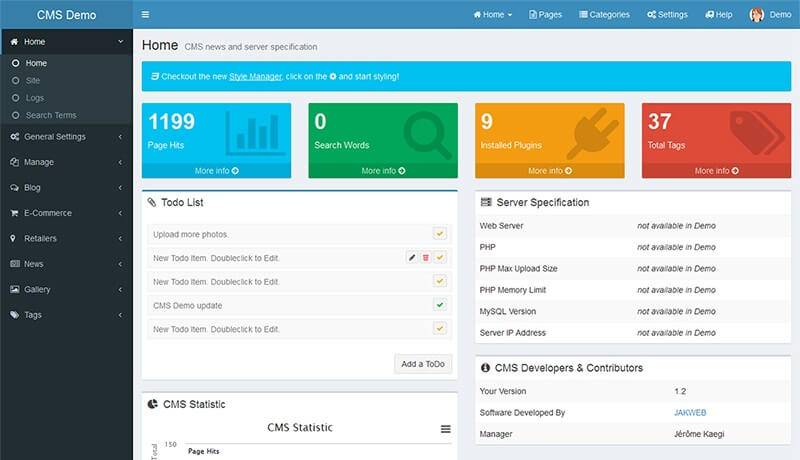Click the paperclip icon beside Todo List
This screenshot has height=460, width=800.
coord(152,202)
